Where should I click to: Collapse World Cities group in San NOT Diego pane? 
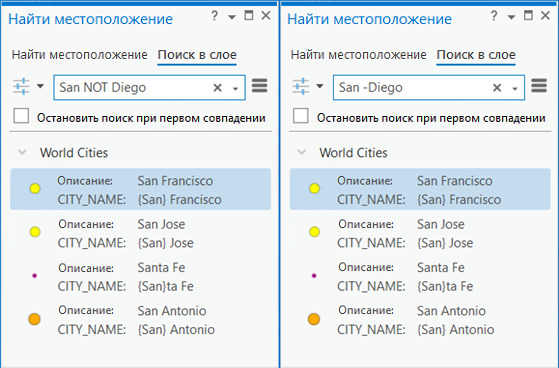[22, 153]
